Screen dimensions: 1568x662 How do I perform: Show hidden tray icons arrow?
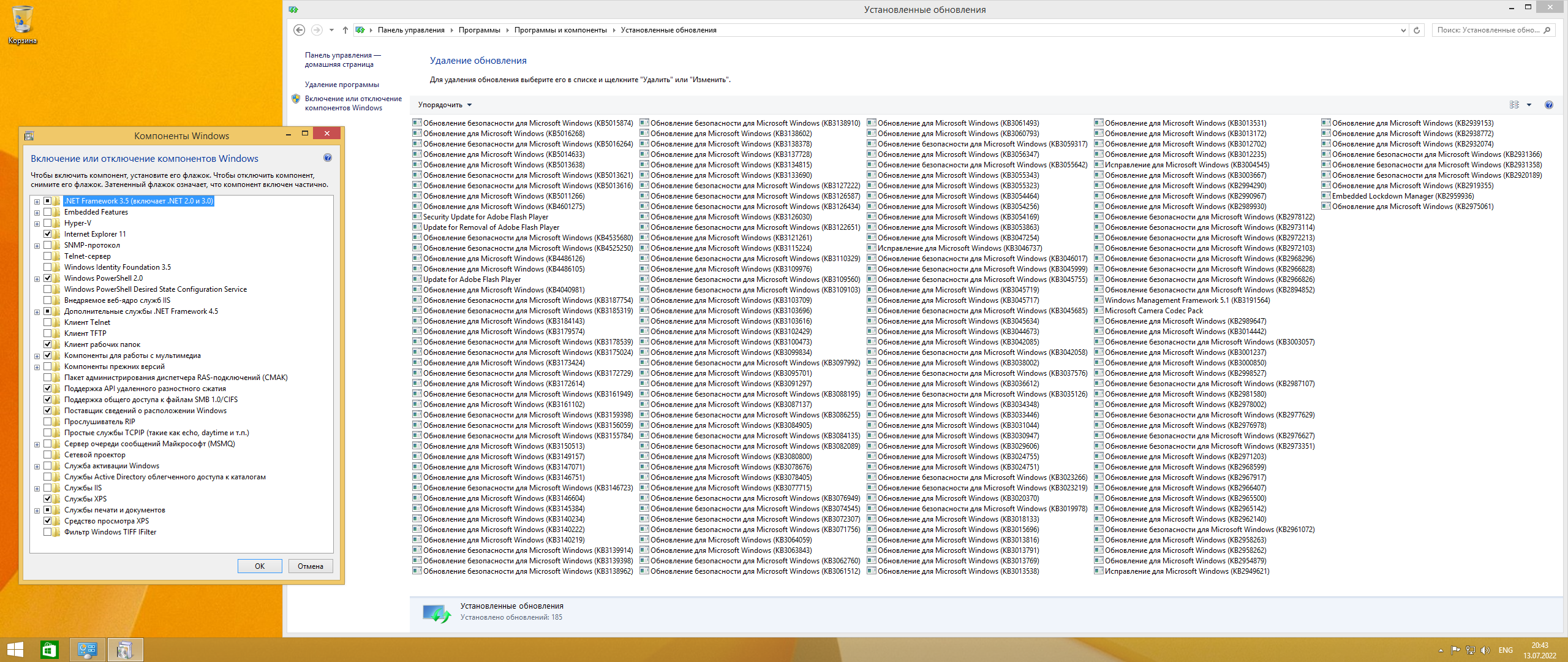point(1441,650)
